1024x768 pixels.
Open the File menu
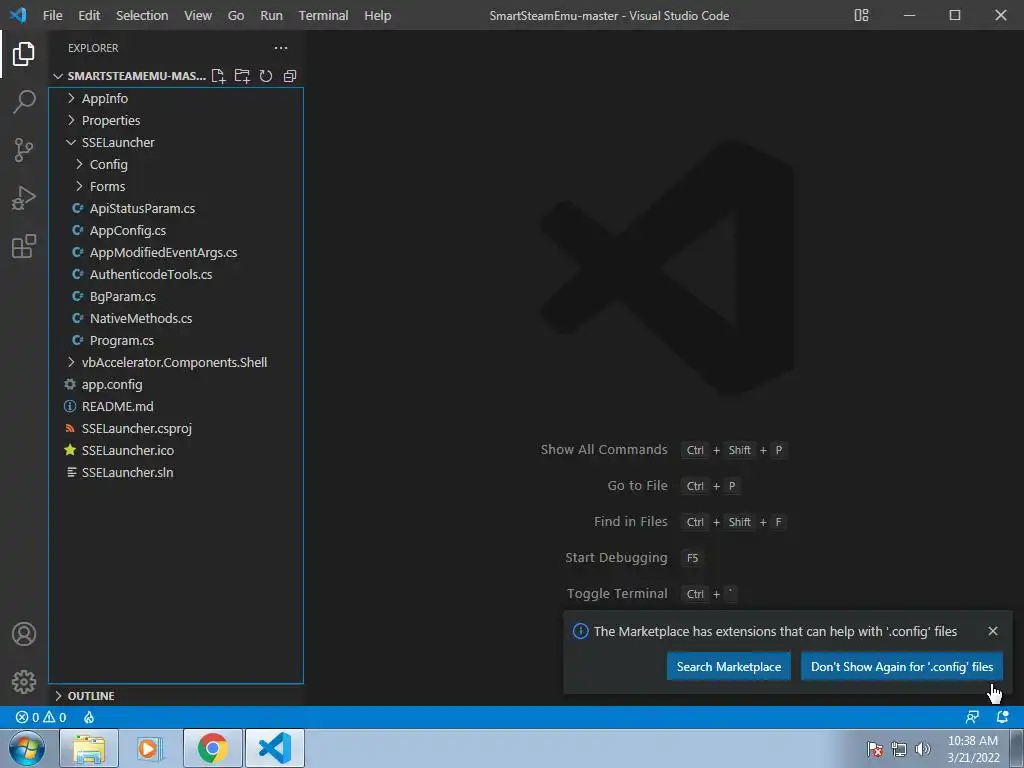pyautogui.click(x=53, y=15)
